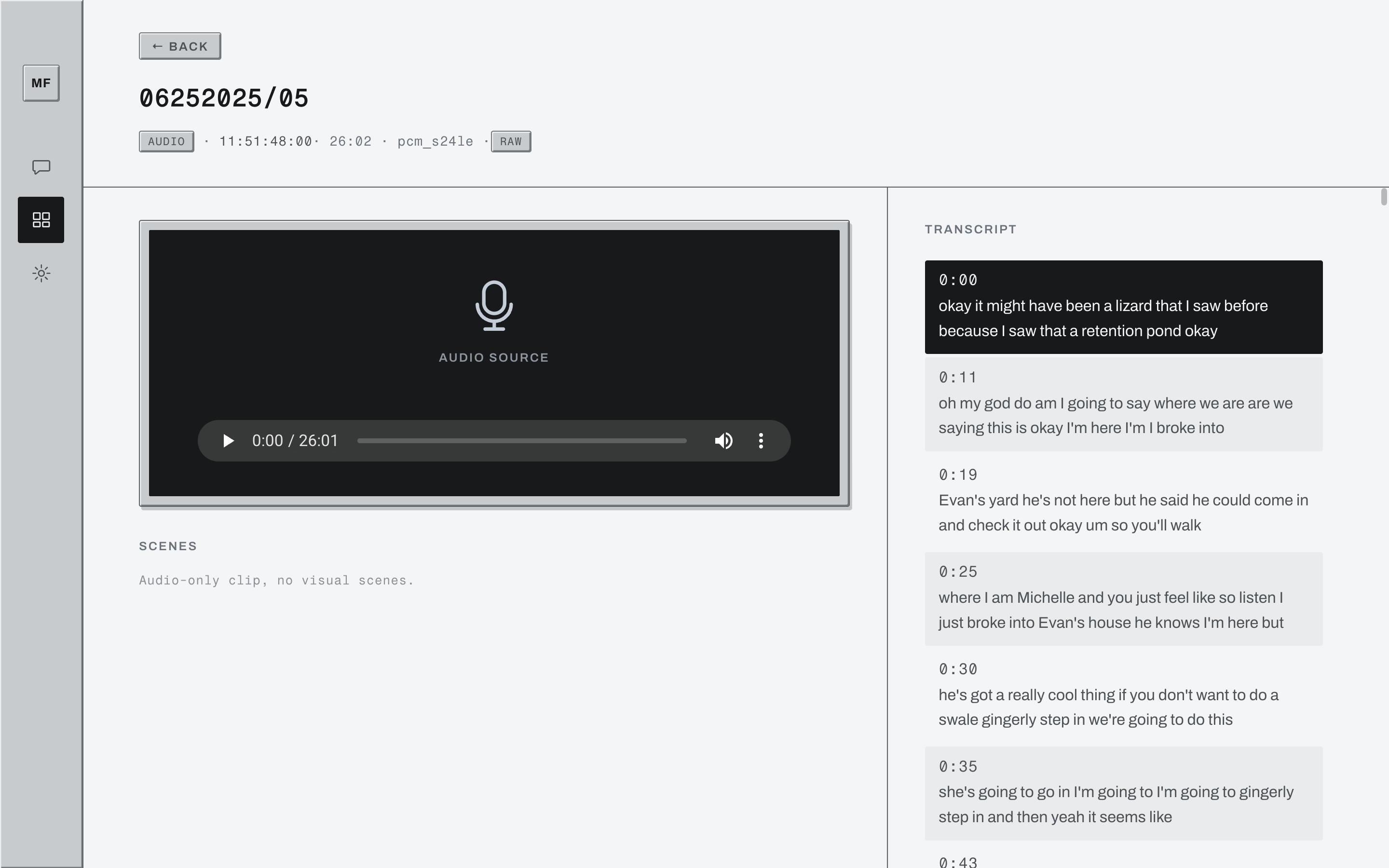1389x868 pixels.
Task: Jump to transcript segment at 0:11
Action: tap(1123, 404)
